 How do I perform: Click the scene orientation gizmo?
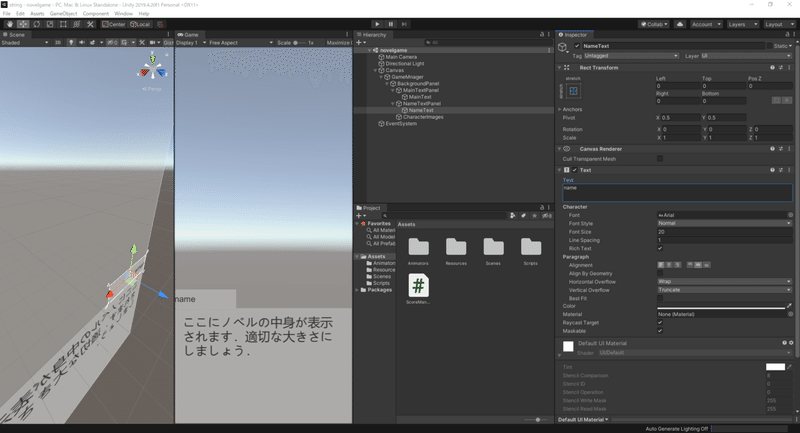click(x=153, y=67)
